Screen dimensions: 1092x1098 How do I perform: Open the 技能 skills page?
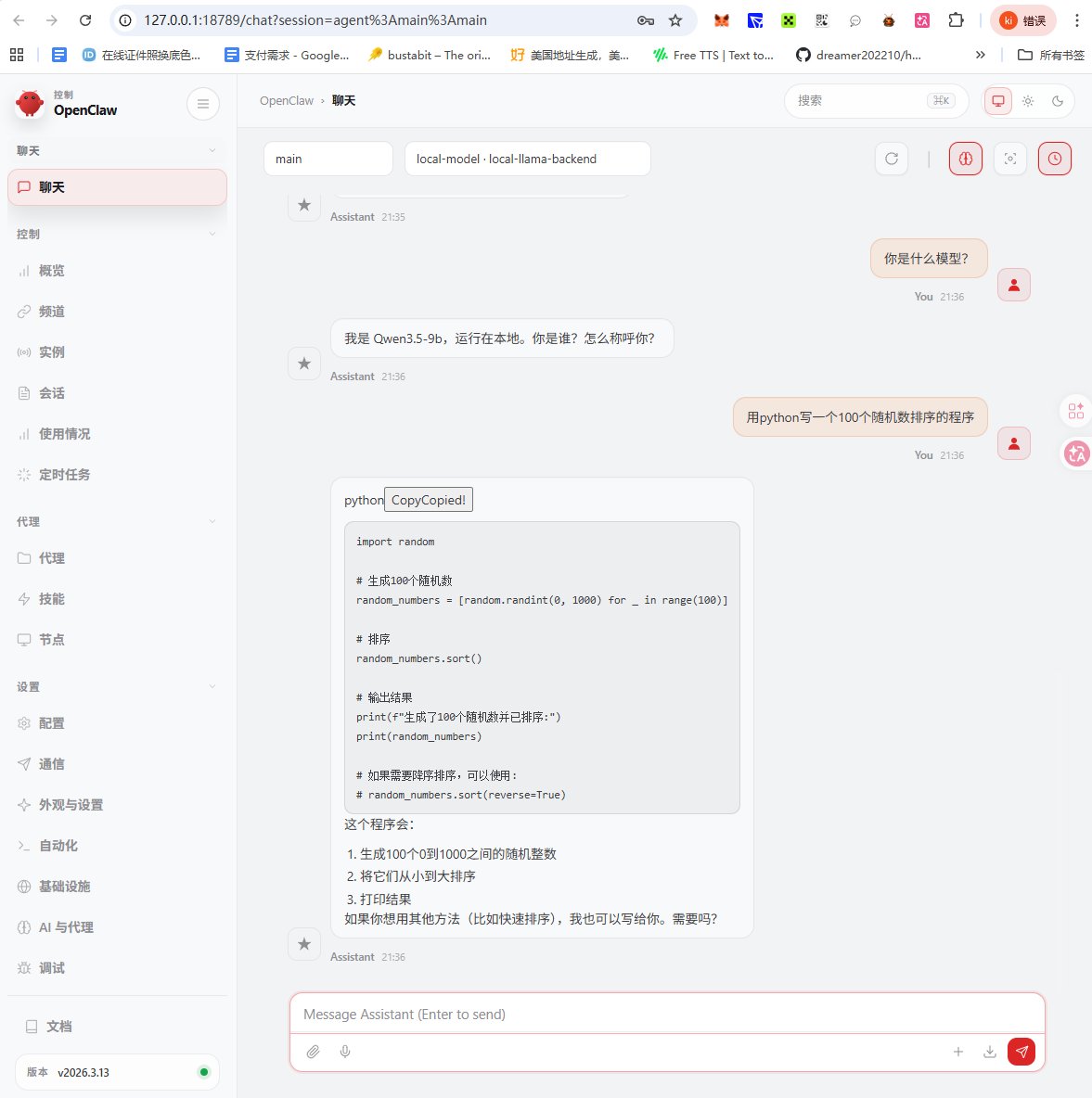(x=117, y=599)
